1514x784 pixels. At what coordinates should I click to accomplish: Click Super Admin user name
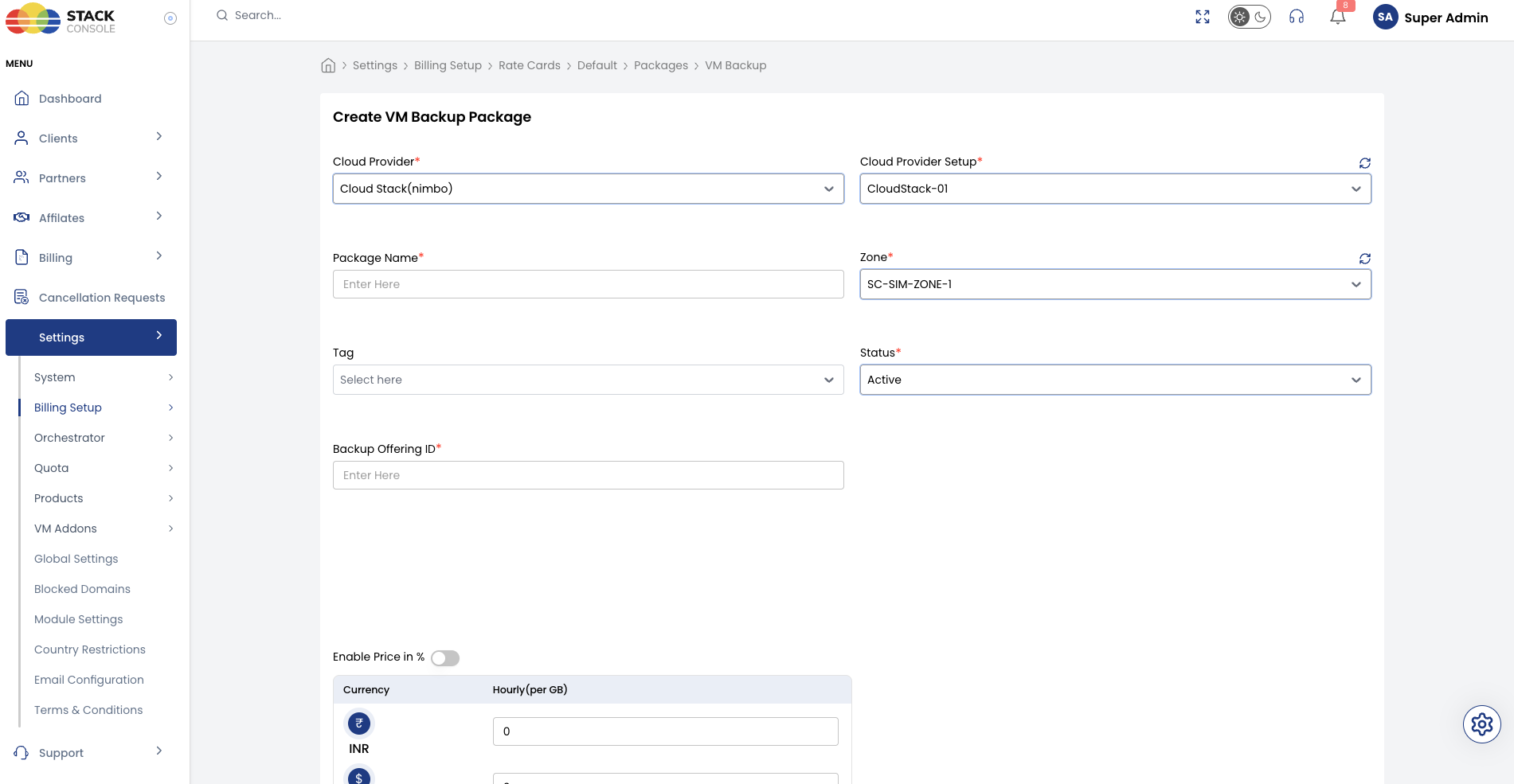click(1446, 18)
